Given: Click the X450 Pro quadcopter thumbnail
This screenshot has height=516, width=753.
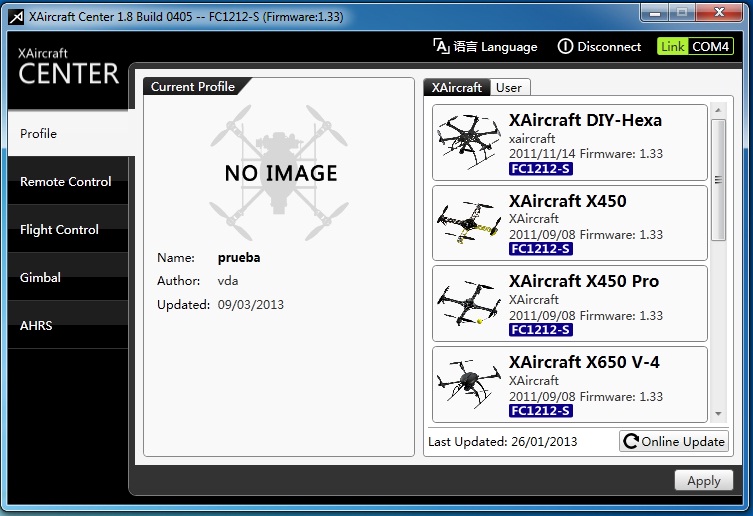Looking at the screenshot, I should (469, 303).
